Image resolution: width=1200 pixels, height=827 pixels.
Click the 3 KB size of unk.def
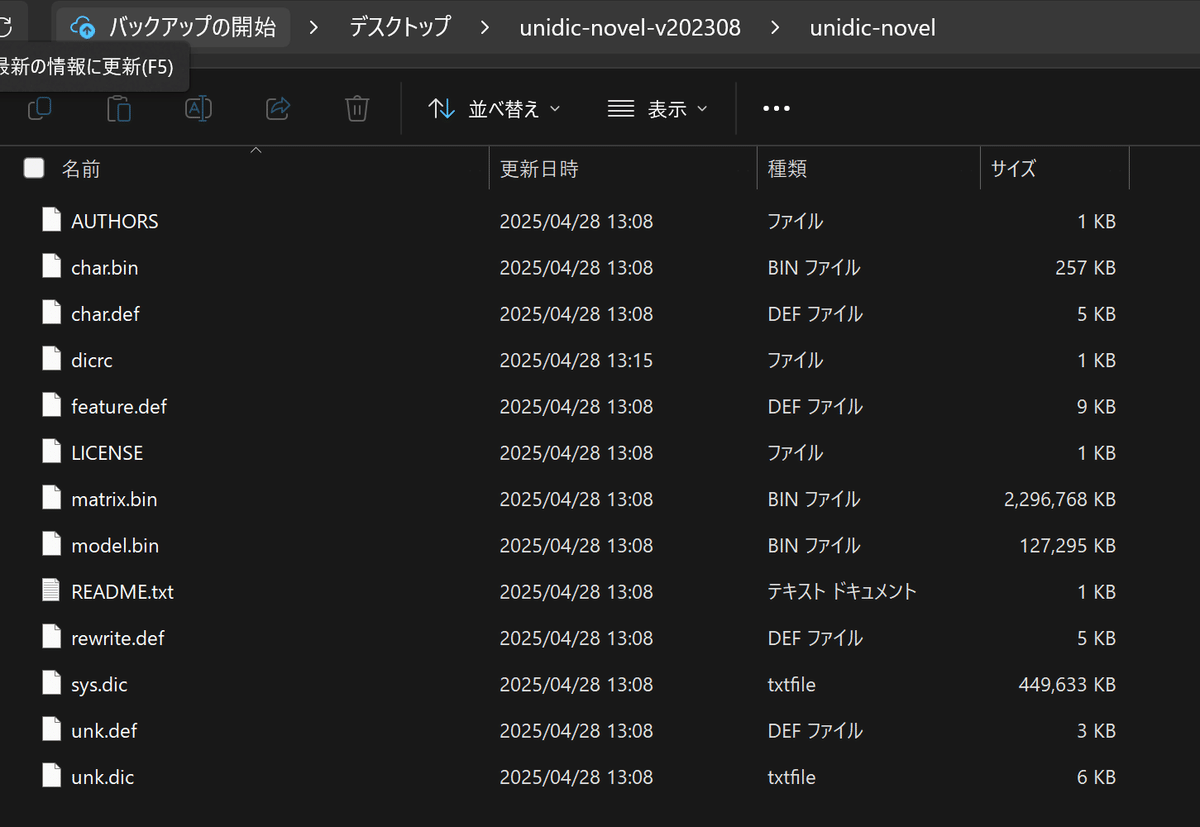click(x=1096, y=730)
